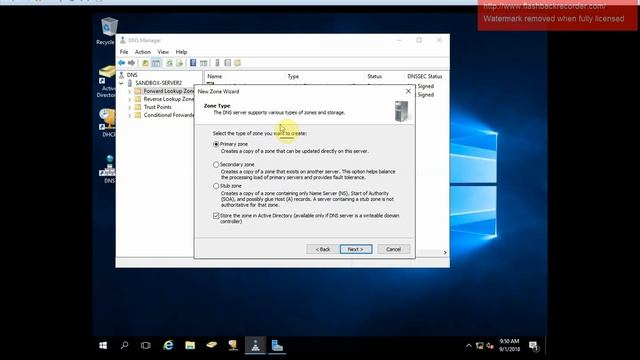Click the volume tray icon

click(490, 346)
